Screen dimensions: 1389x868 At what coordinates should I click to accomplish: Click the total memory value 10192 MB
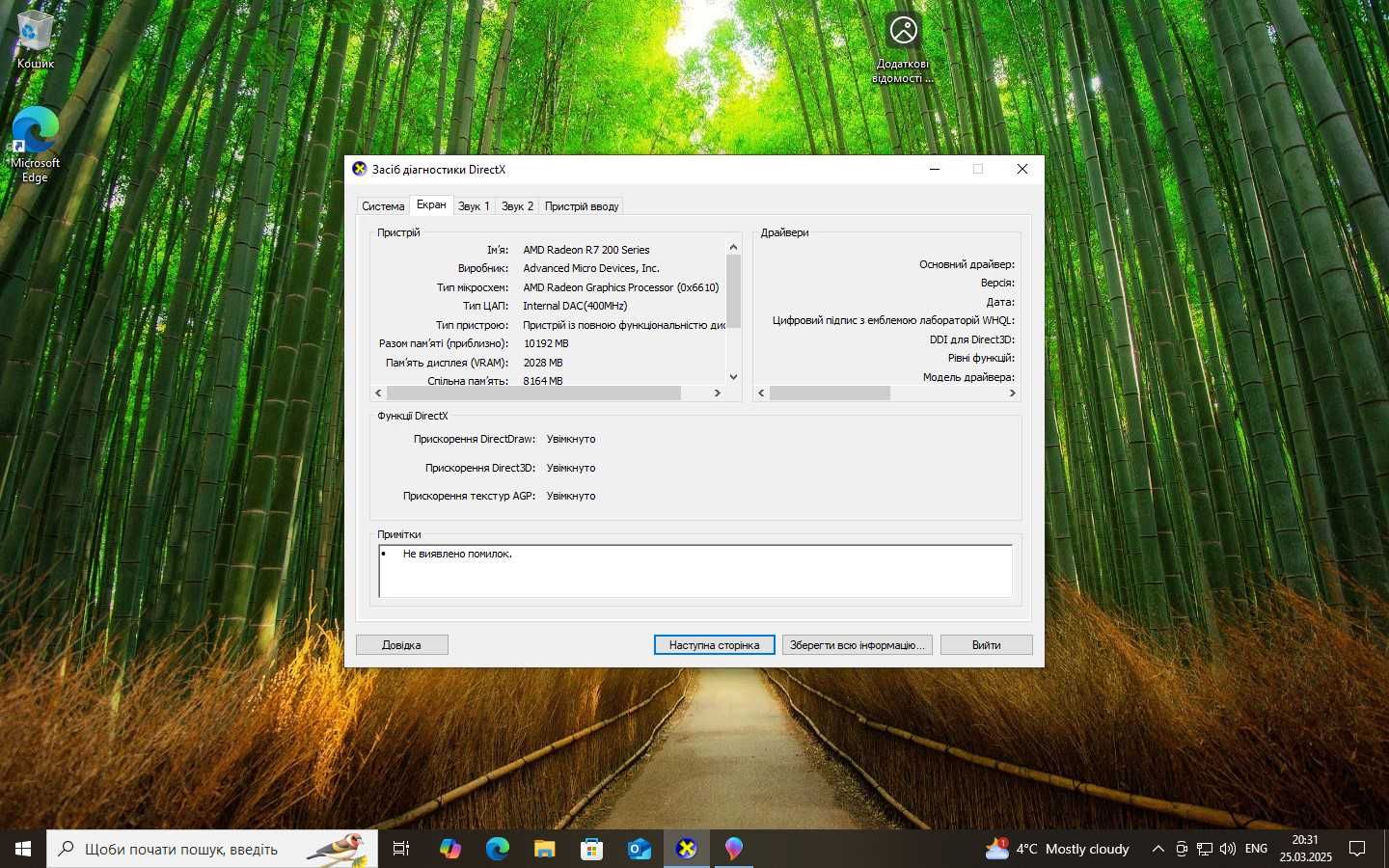[546, 343]
